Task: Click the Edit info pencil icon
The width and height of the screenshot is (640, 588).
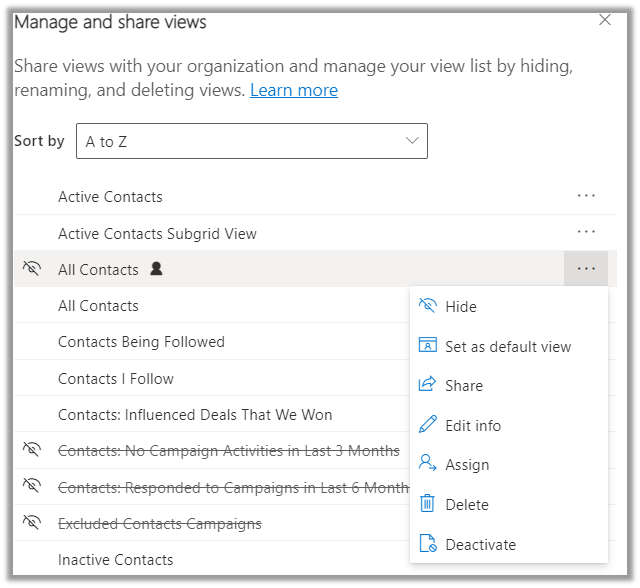Action: point(428,425)
